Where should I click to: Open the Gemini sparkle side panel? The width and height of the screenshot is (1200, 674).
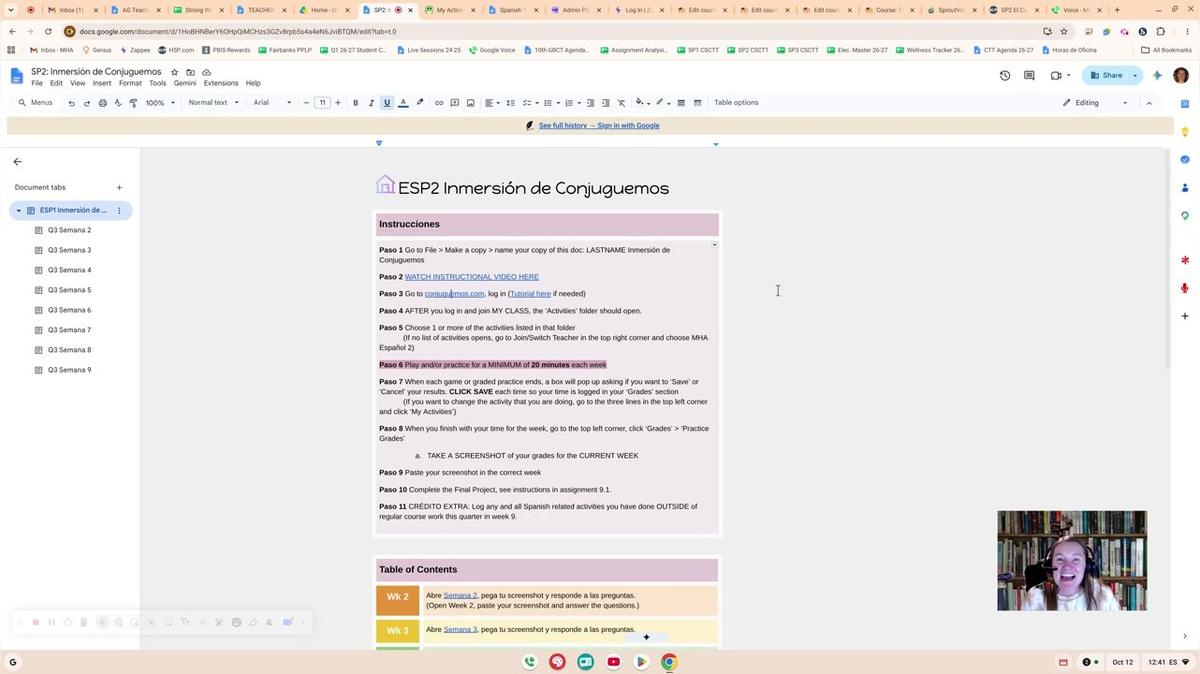coord(1158,75)
